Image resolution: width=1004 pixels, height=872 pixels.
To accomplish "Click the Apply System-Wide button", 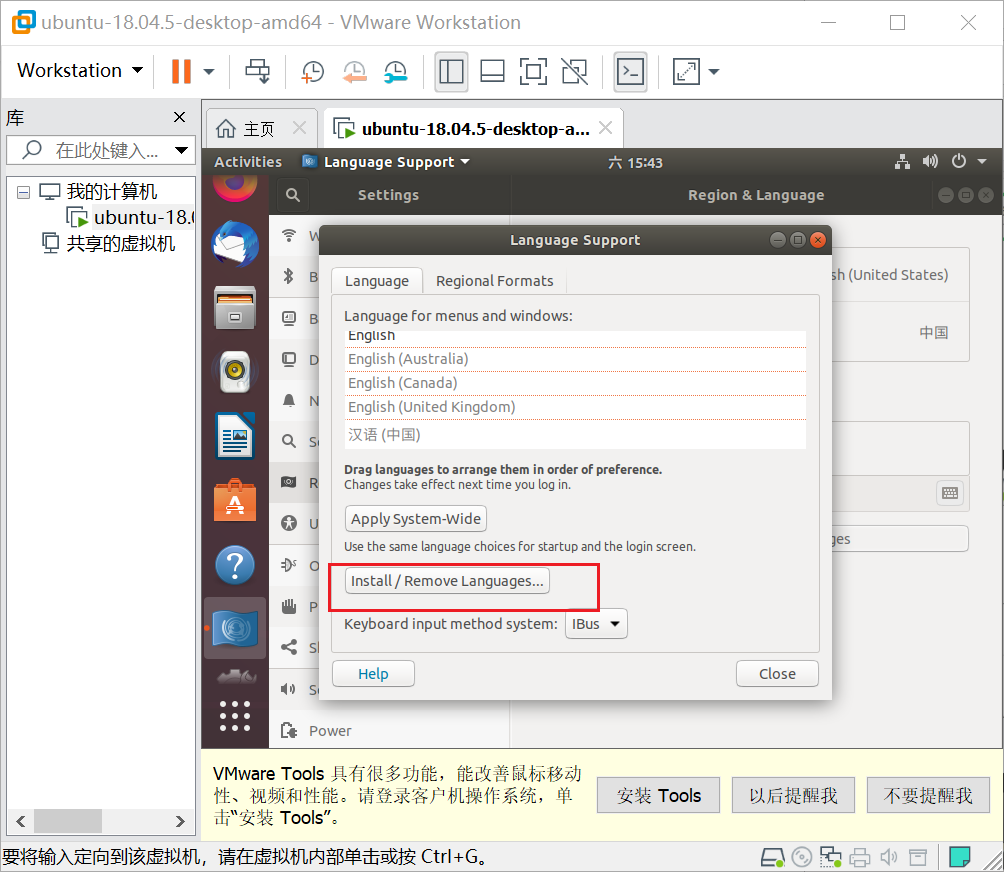I will [x=416, y=519].
